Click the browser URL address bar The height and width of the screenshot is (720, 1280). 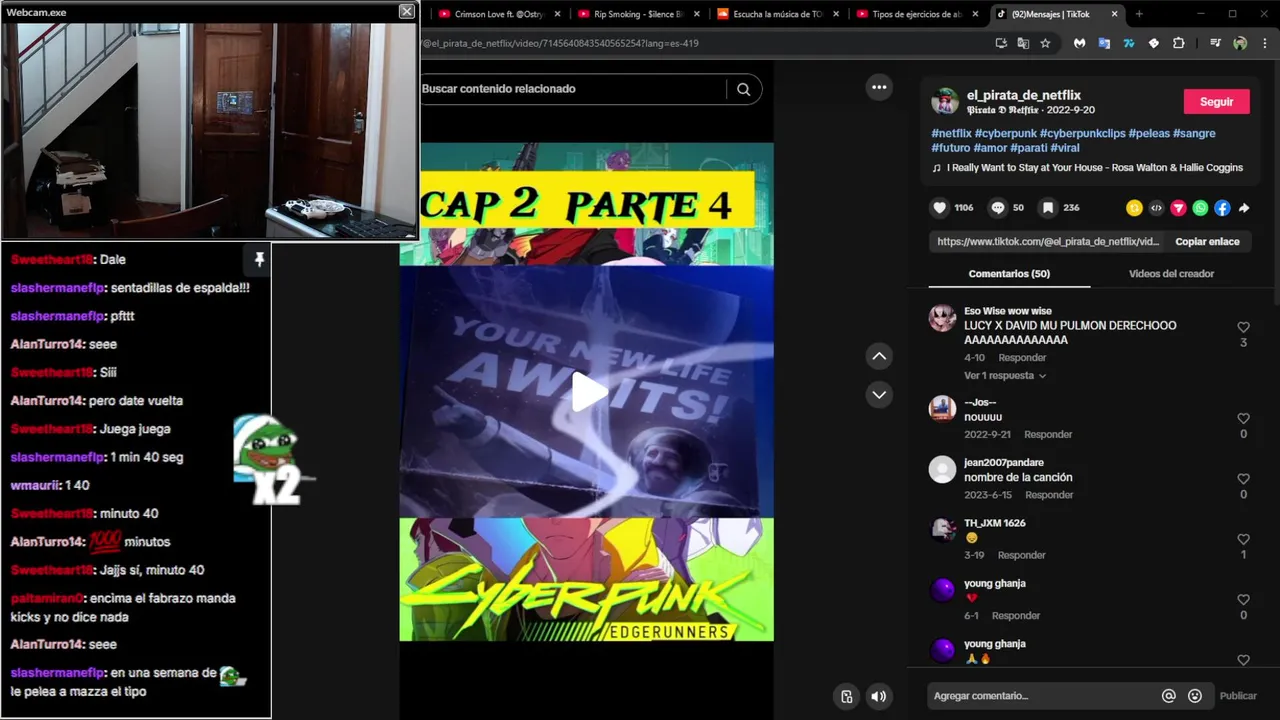pos(700,43)
